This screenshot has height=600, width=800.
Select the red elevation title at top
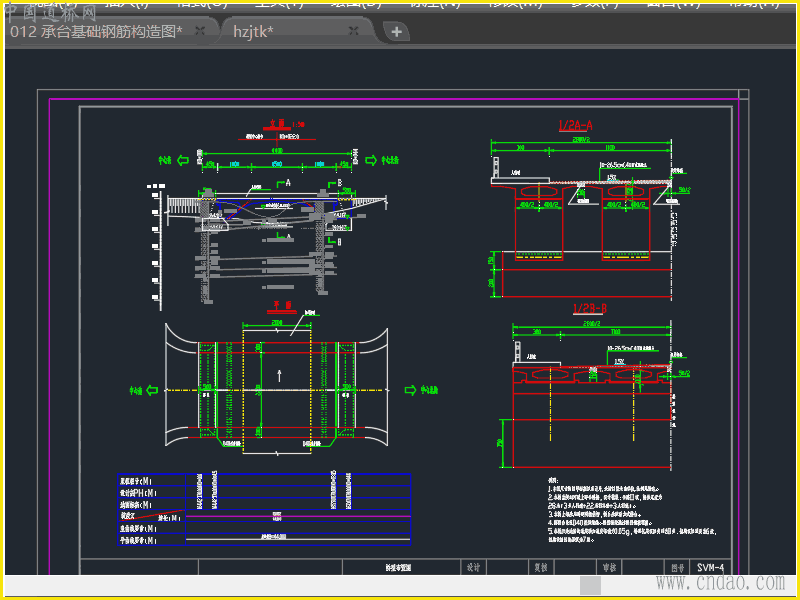(276, 126)
